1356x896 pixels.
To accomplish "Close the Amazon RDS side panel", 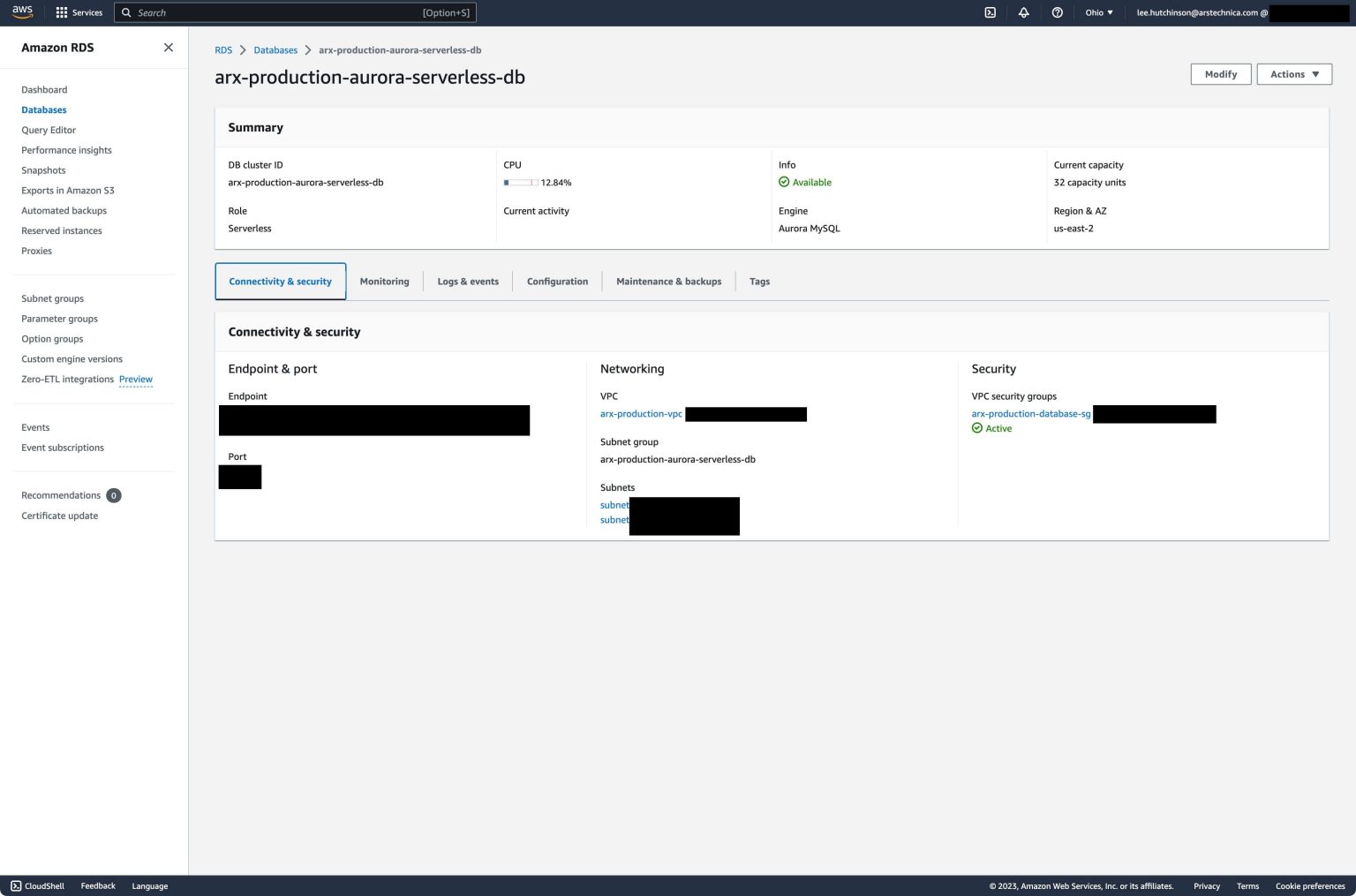I will click(x=169, y=48).
